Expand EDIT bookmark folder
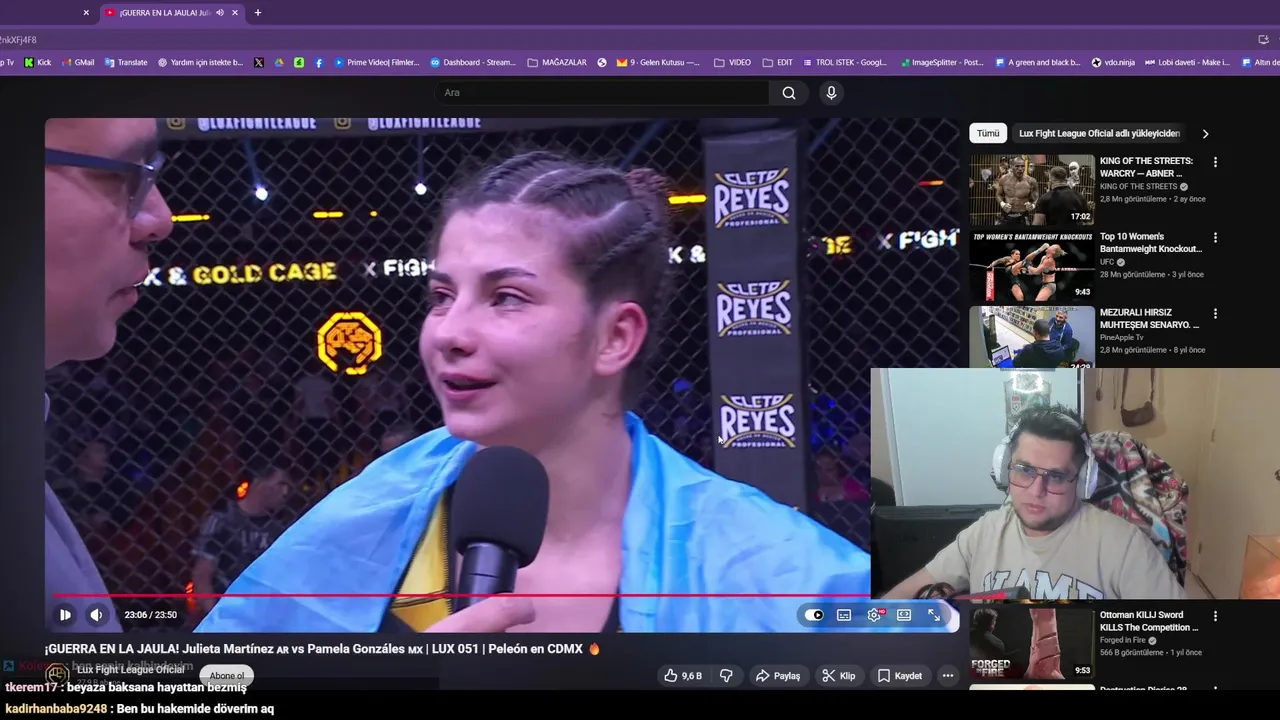The height and width of the screenshot is (720, 1280). (777, 62)
